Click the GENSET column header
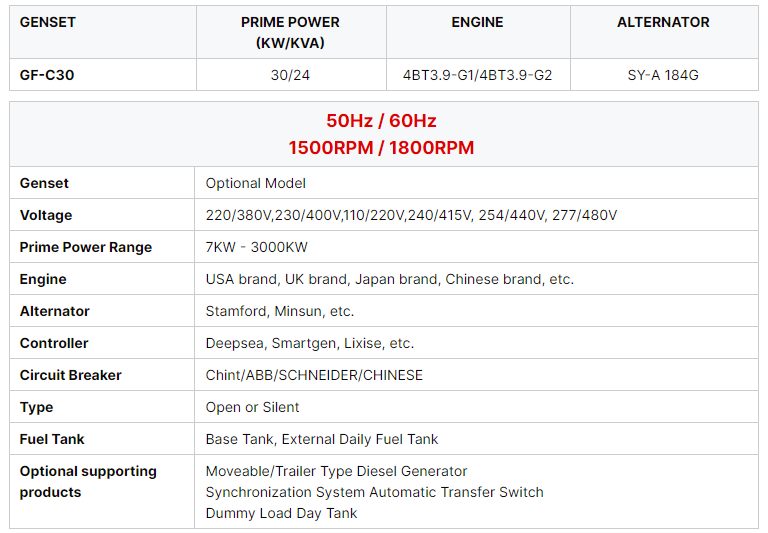Screen dimensions: 768x533 [x=48, y=22]
